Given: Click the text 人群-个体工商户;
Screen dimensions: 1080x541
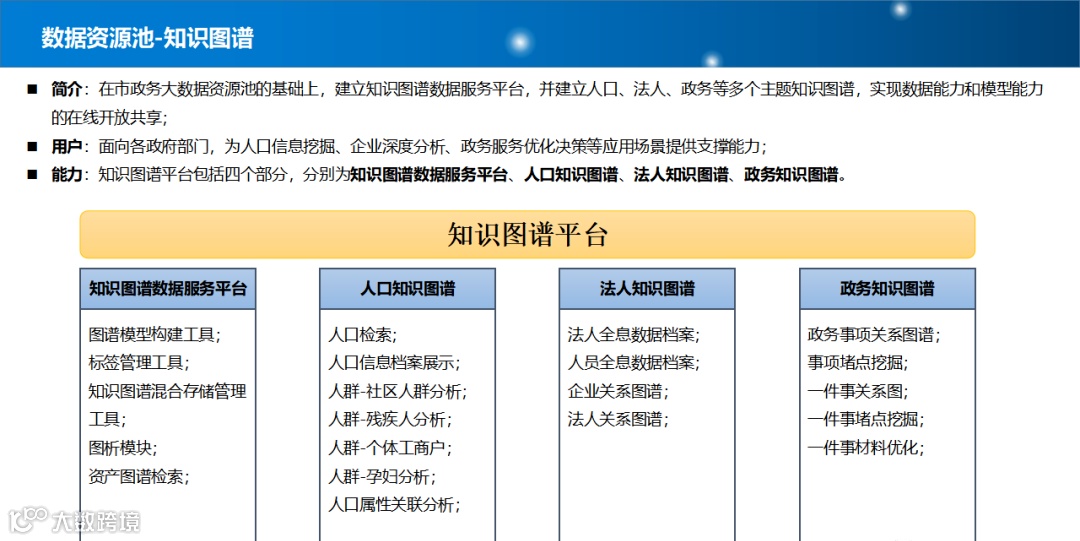Looking at the screenshot, I should pos(390,448).
